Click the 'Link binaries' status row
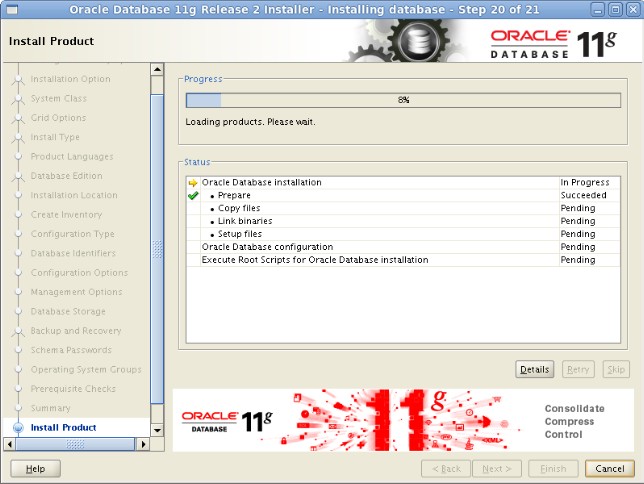The height and width of the screenshot is (484, 644). coord(403,221)
